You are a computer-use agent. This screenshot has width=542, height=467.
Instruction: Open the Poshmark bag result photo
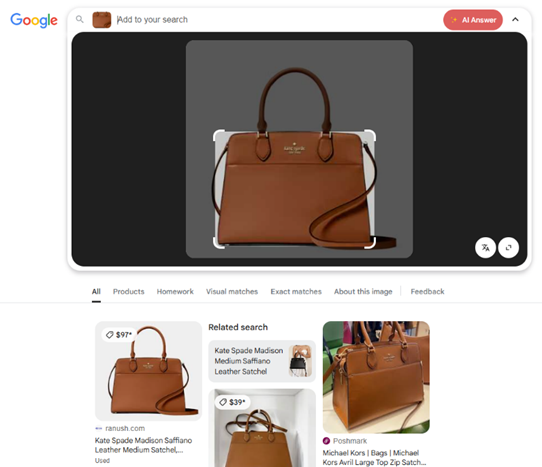(x=376, y=377)
